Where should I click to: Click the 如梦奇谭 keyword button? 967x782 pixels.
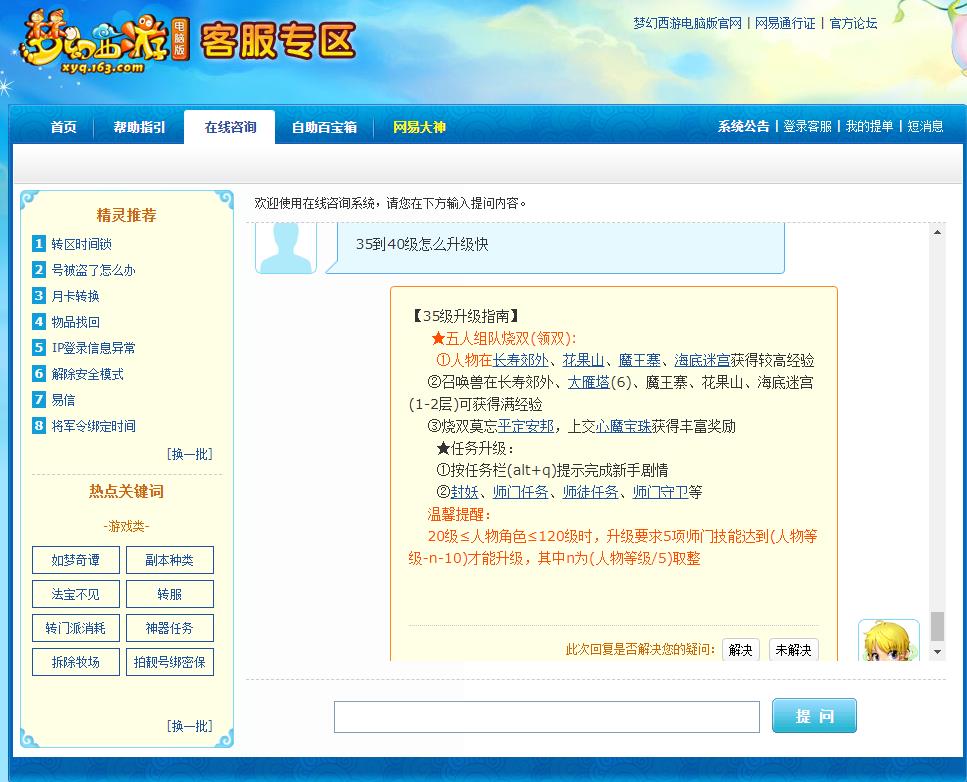click(75, 560)
